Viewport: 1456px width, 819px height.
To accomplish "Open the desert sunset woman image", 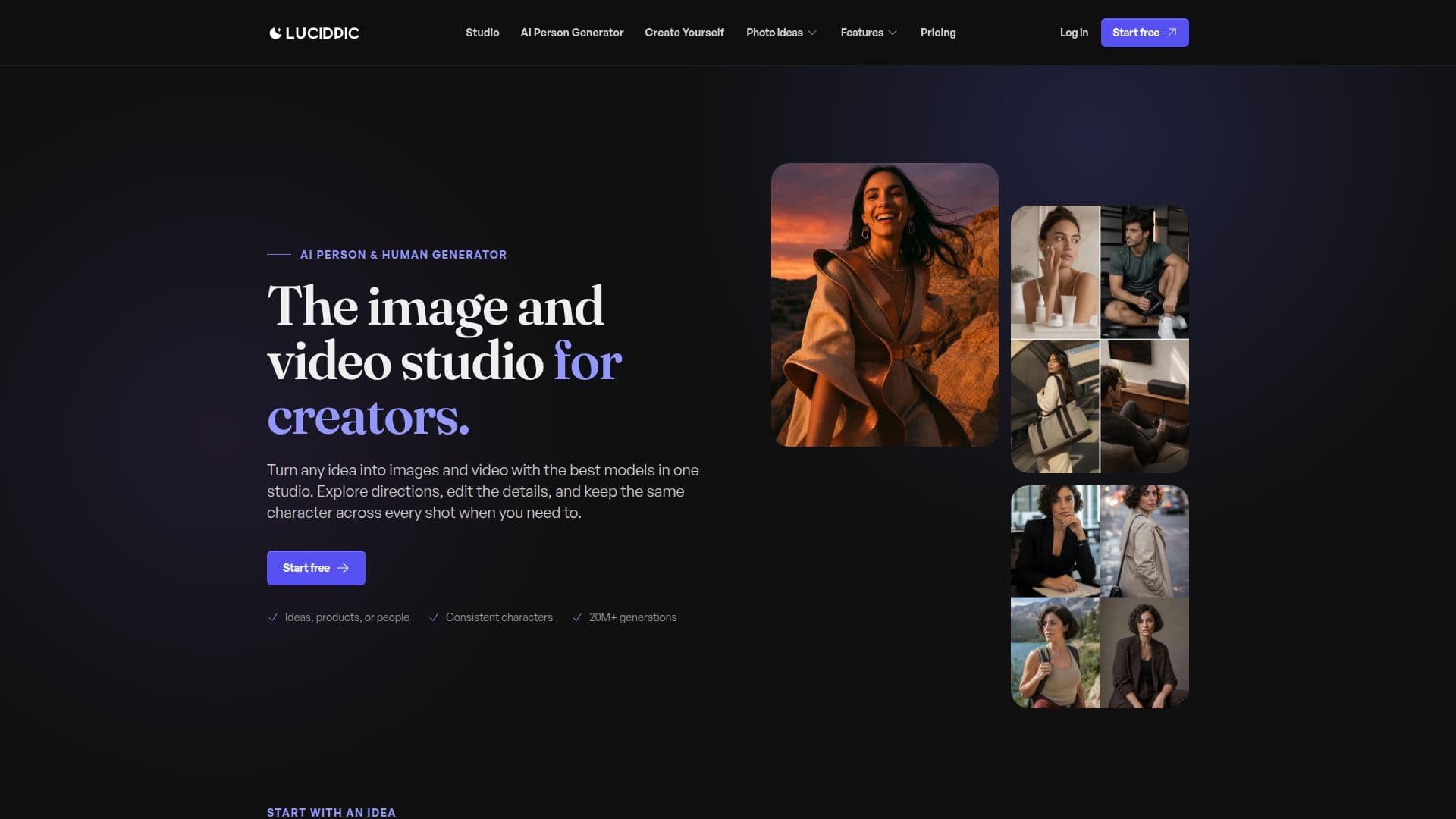I will click(x=884, y=305).
